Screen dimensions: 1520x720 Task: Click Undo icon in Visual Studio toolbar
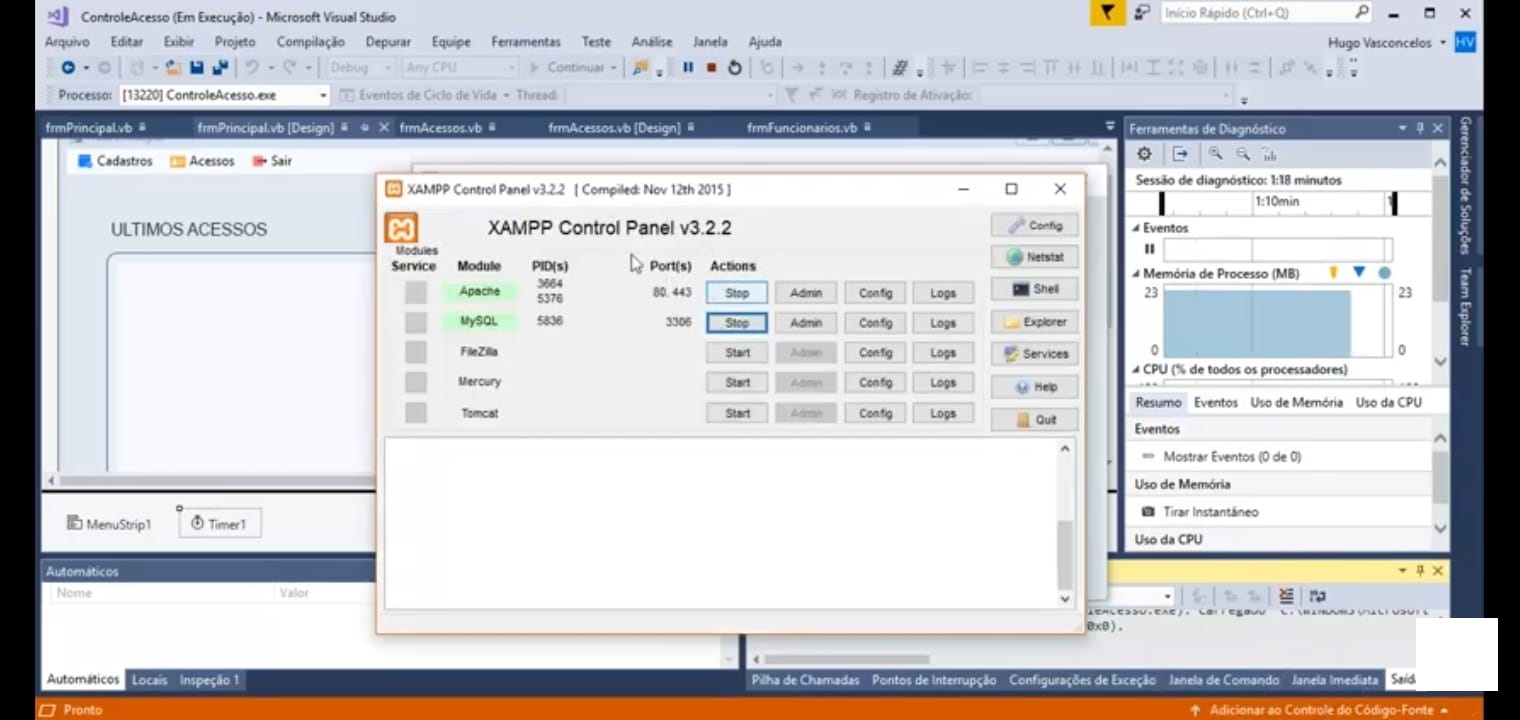pos(251,68)
